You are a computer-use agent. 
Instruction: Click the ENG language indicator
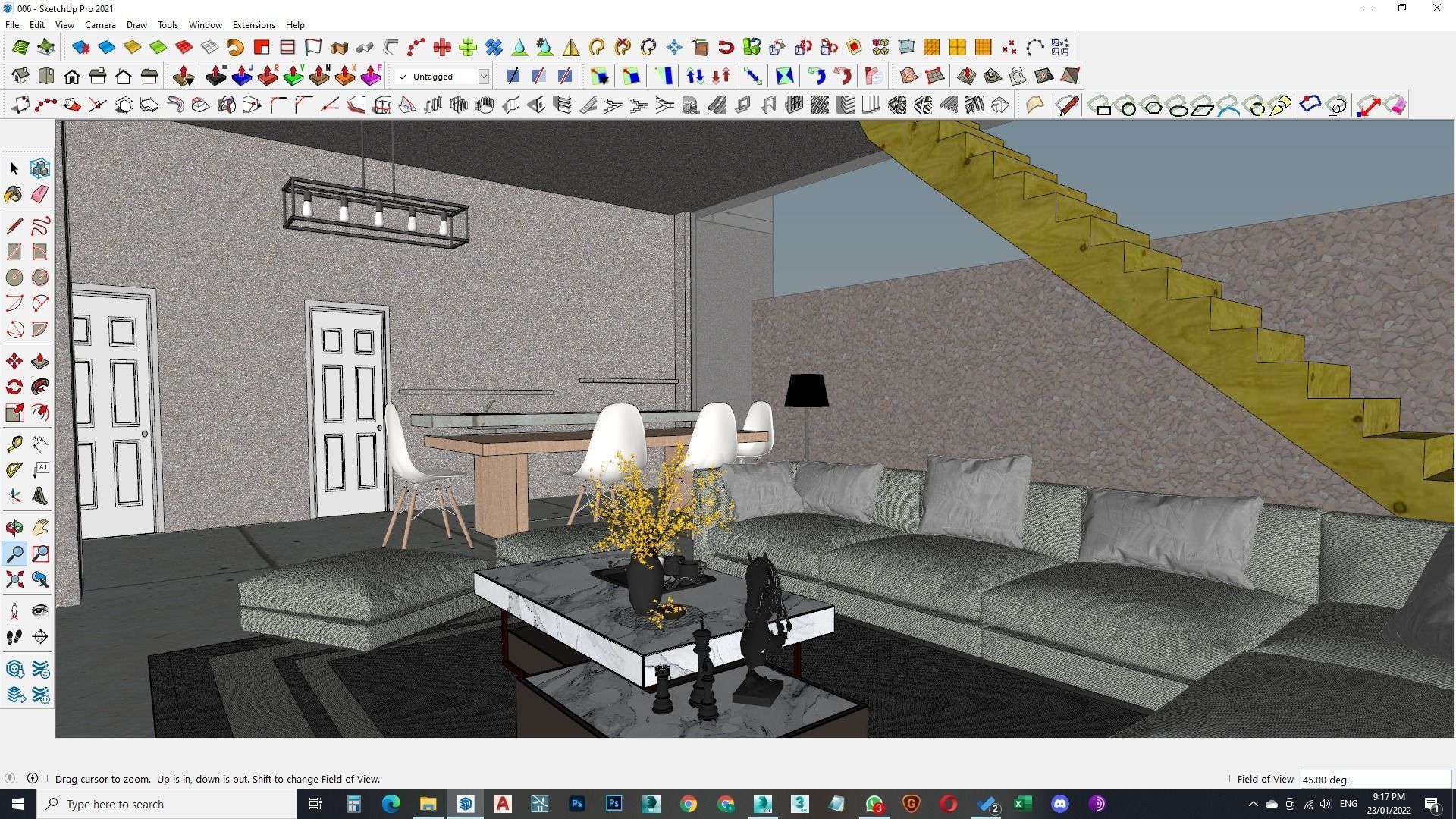coord(1348,804)
